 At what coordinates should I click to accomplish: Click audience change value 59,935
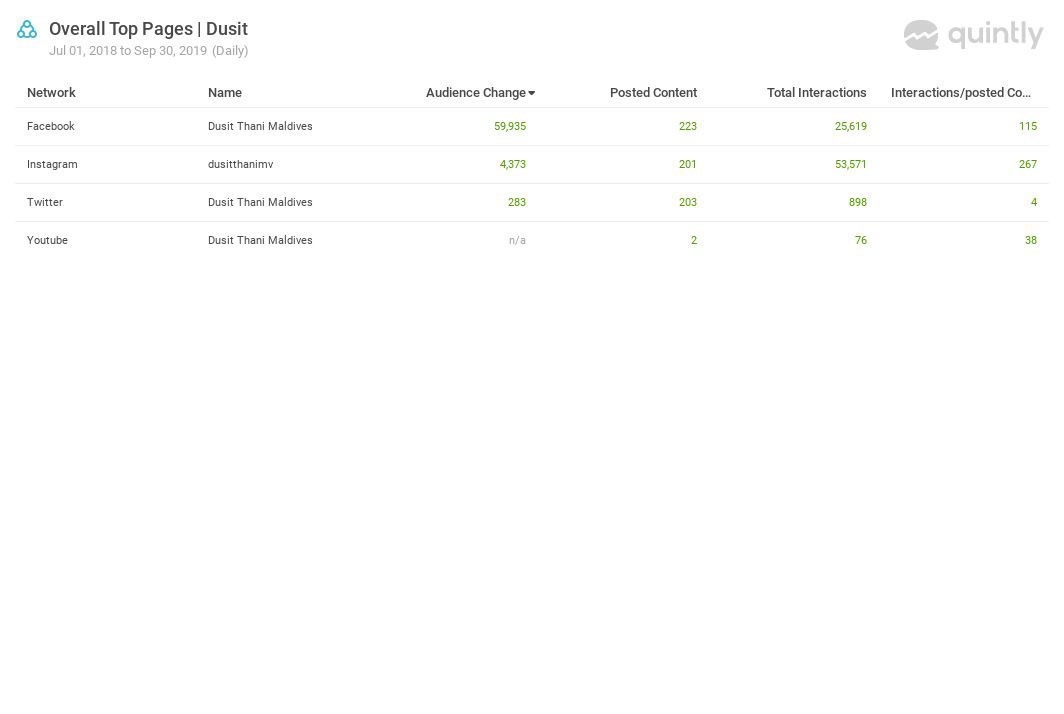coord(510,126)
